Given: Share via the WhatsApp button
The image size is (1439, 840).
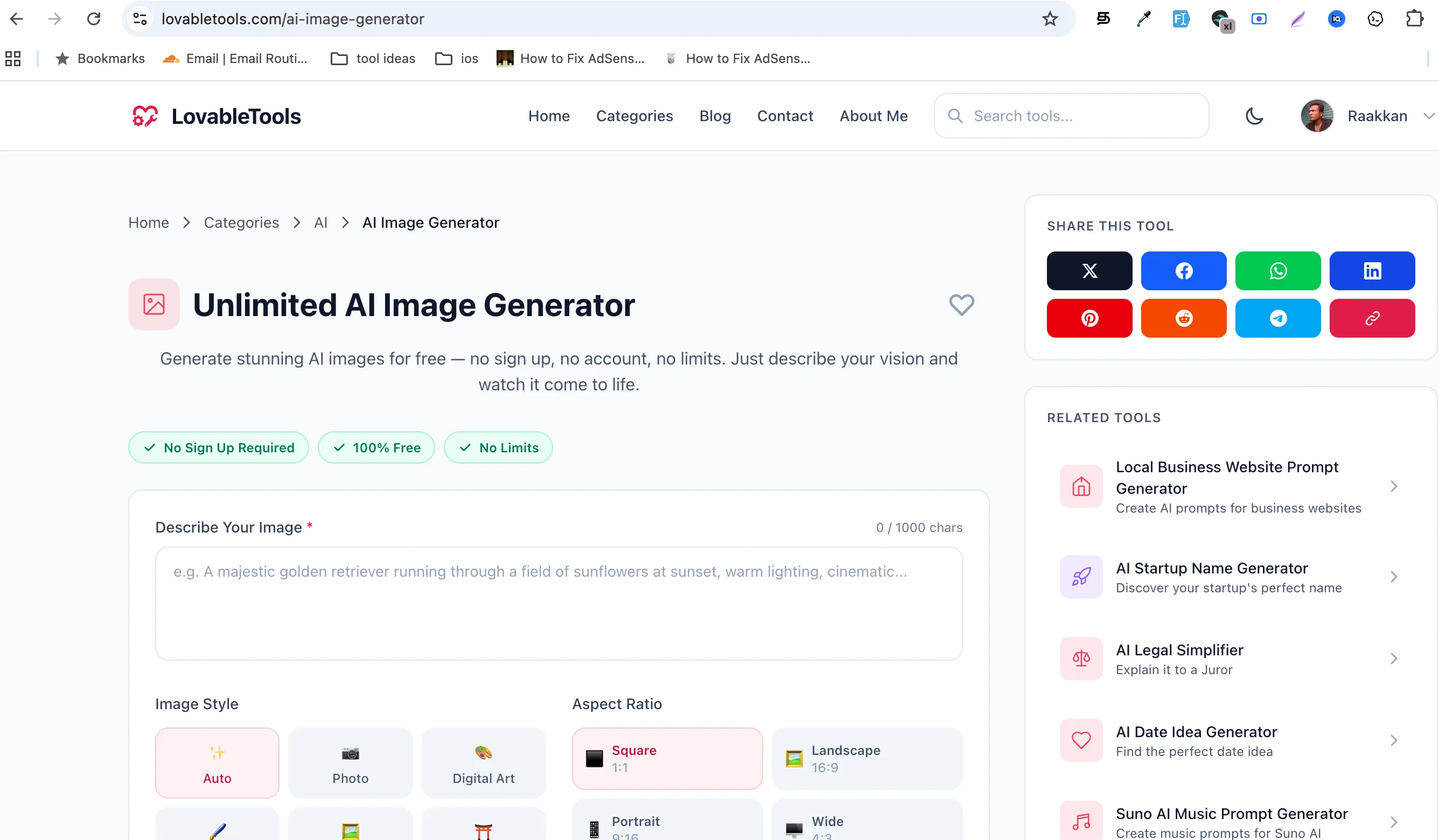Looking at the screenshot, I should click(x=1277, y=271).
